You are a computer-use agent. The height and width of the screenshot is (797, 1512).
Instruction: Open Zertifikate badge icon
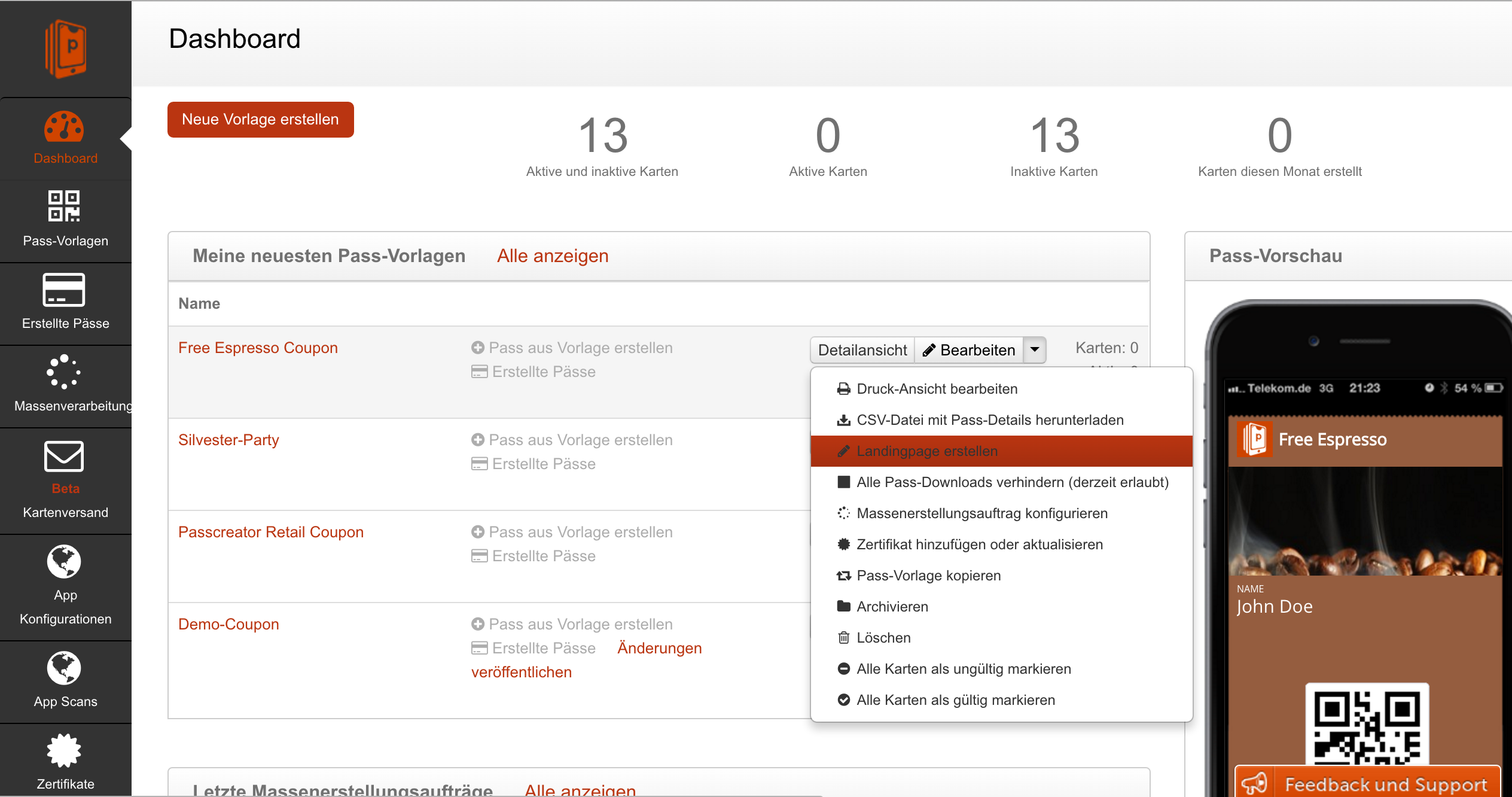(64, 750)
